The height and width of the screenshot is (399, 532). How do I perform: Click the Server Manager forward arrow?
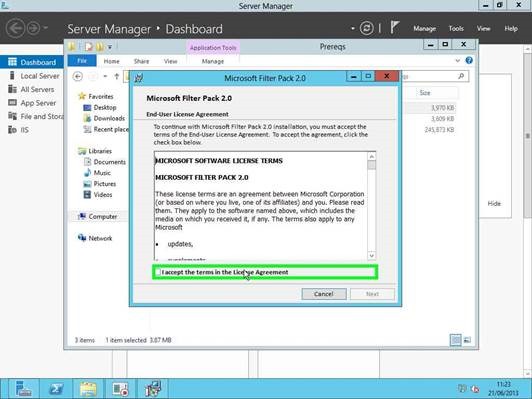tap(33, 28)
